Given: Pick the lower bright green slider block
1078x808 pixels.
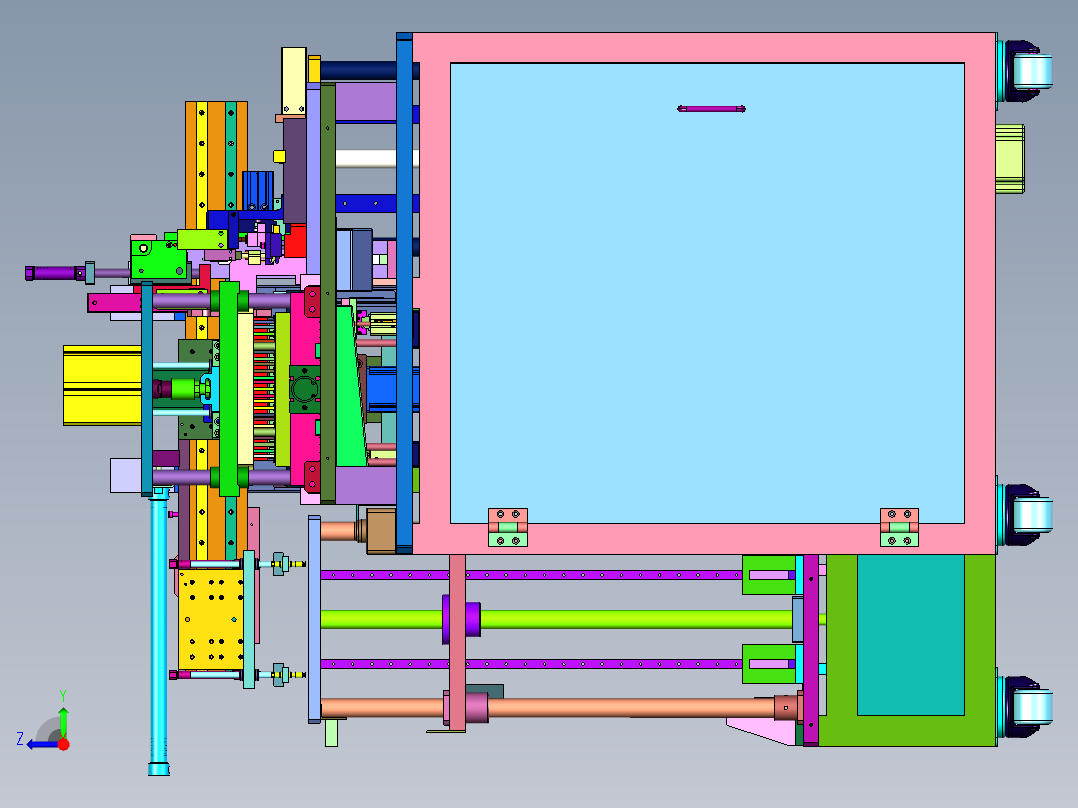Looking at the screenshot, I should [x=769, y=664].
